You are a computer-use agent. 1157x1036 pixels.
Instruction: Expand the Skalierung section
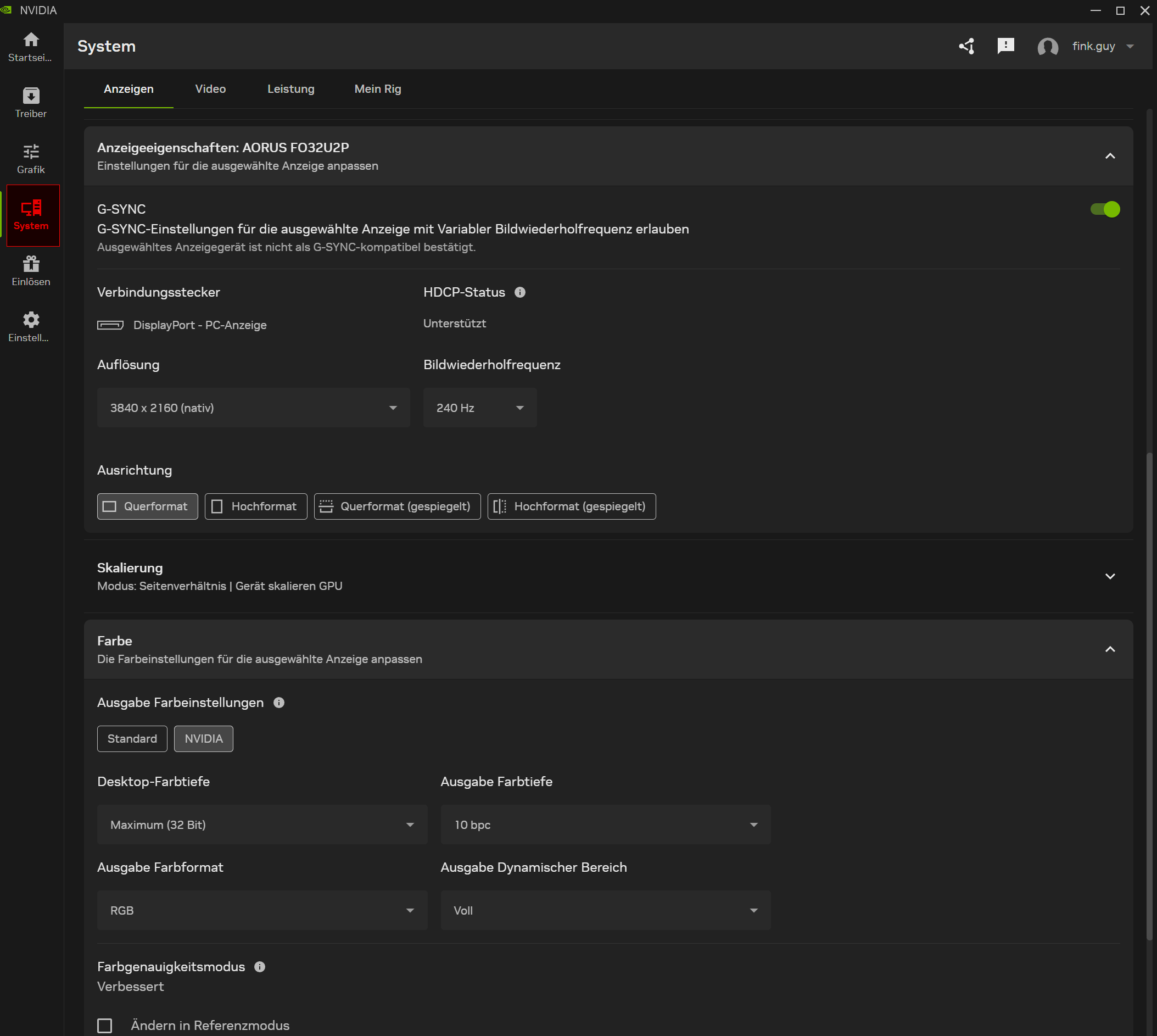point(1109,576)
